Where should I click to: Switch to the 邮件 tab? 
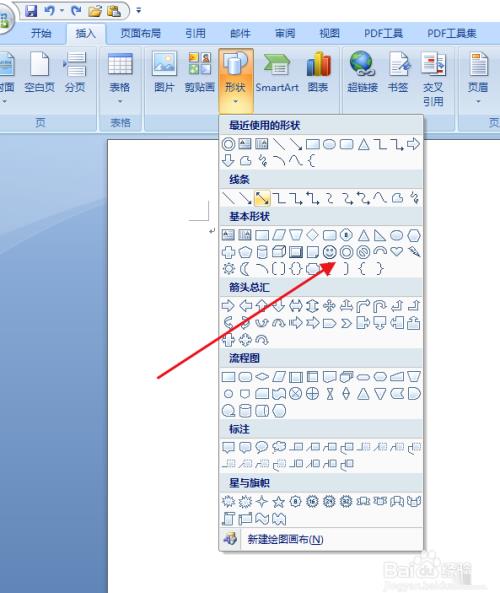(240, 33)
